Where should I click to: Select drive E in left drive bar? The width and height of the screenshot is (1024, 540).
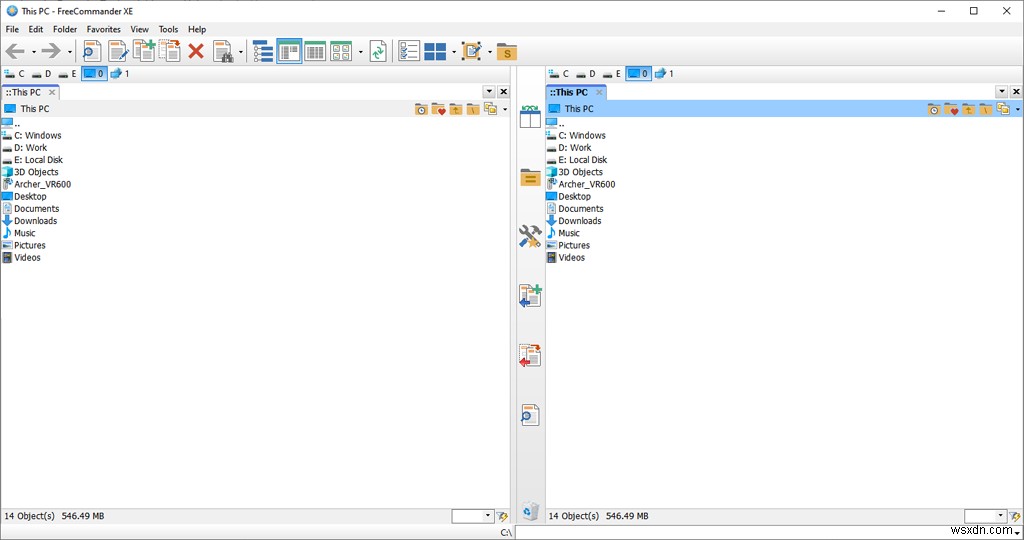point(67,74)
